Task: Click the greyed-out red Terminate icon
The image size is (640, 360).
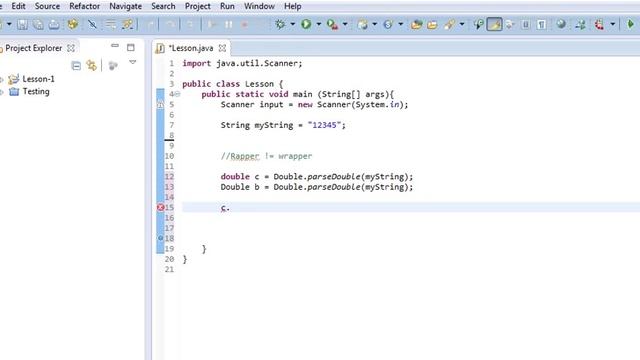Action: [x=244, y=24]
